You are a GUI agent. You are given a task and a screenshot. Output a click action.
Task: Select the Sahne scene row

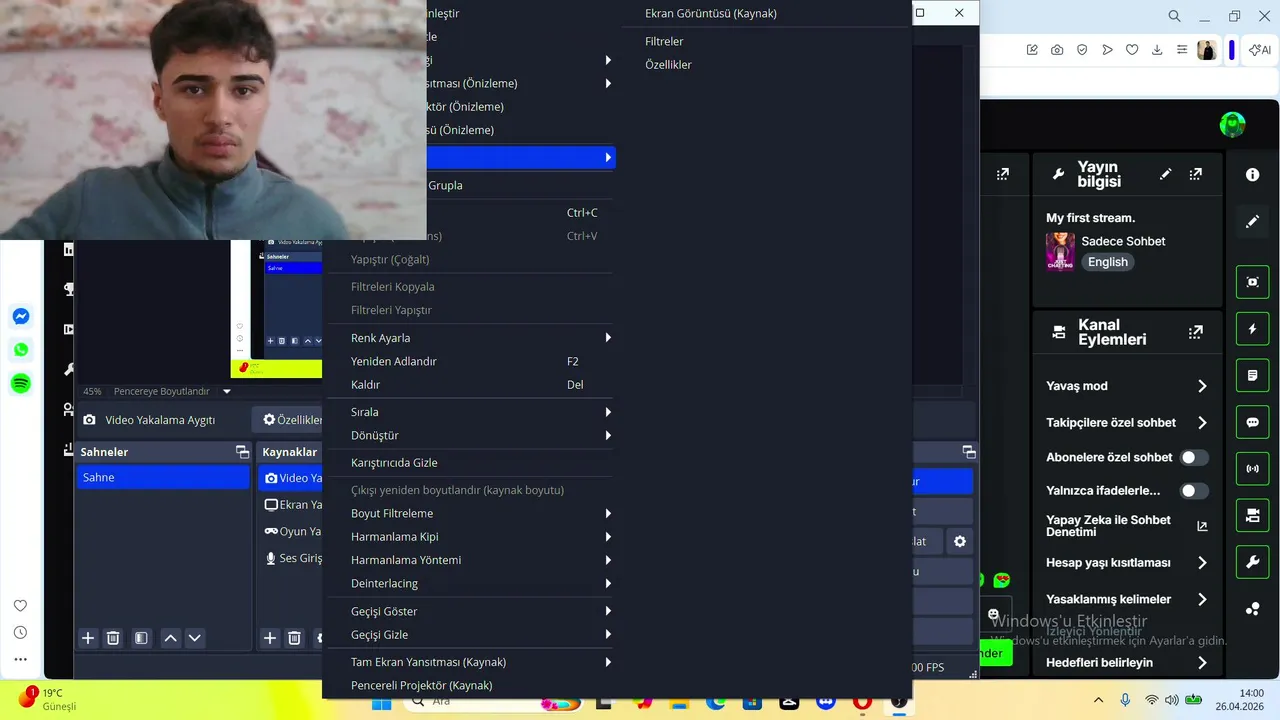[x=163, y=478]
